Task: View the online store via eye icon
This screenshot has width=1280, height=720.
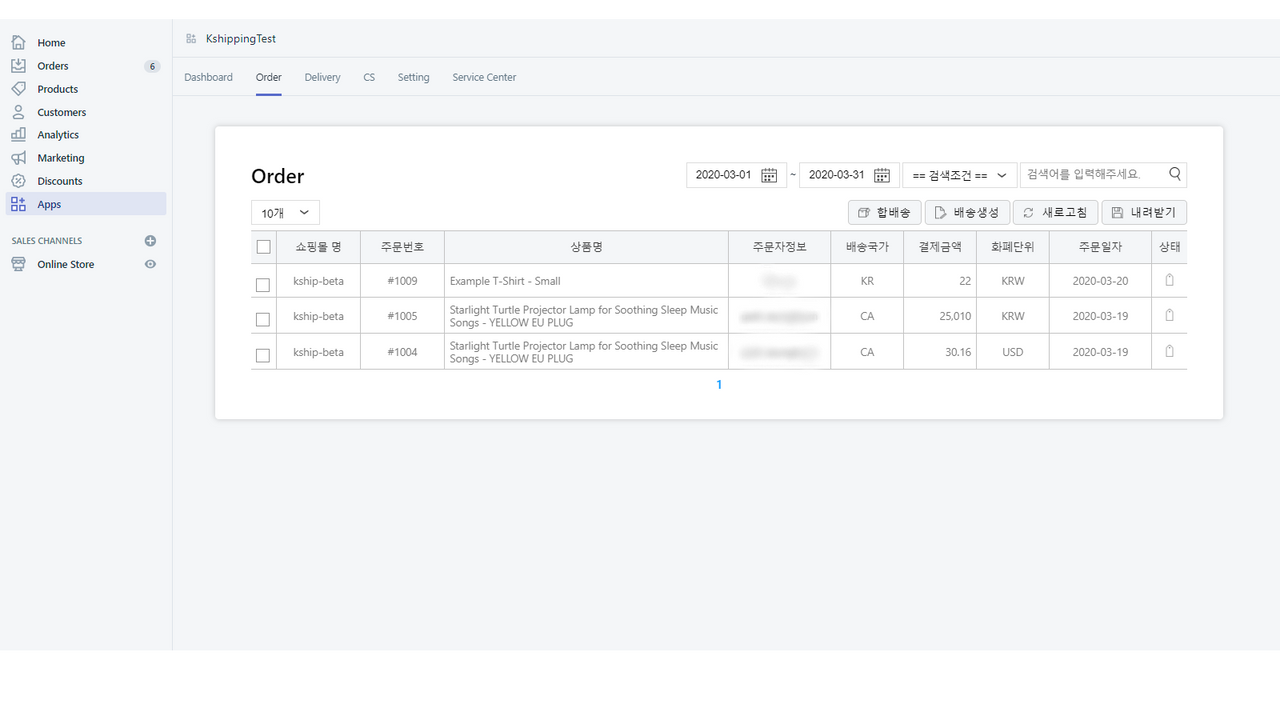Action: click(x=150, y=264)
